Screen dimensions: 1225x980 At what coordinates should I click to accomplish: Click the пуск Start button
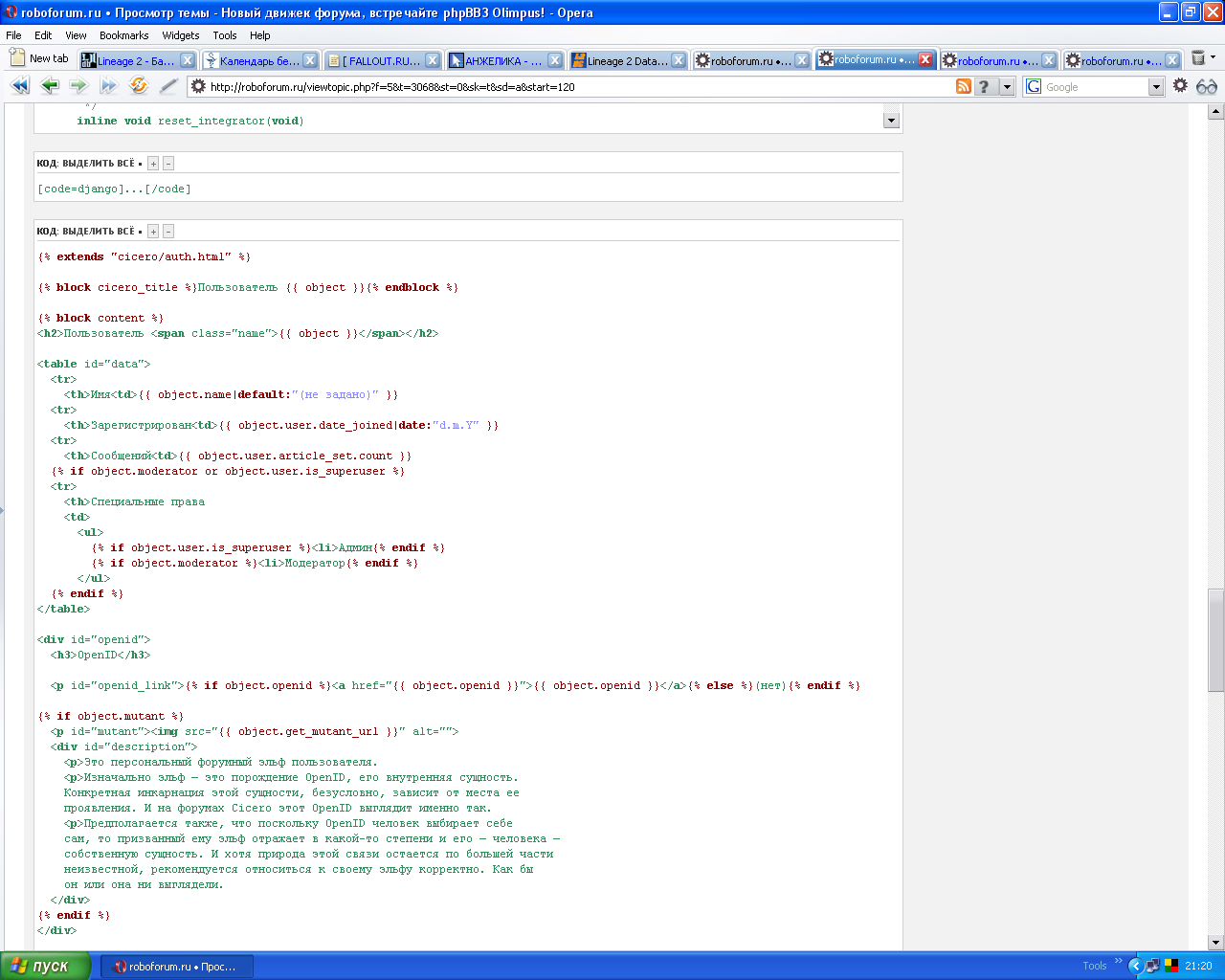click(x=45, y=966)
